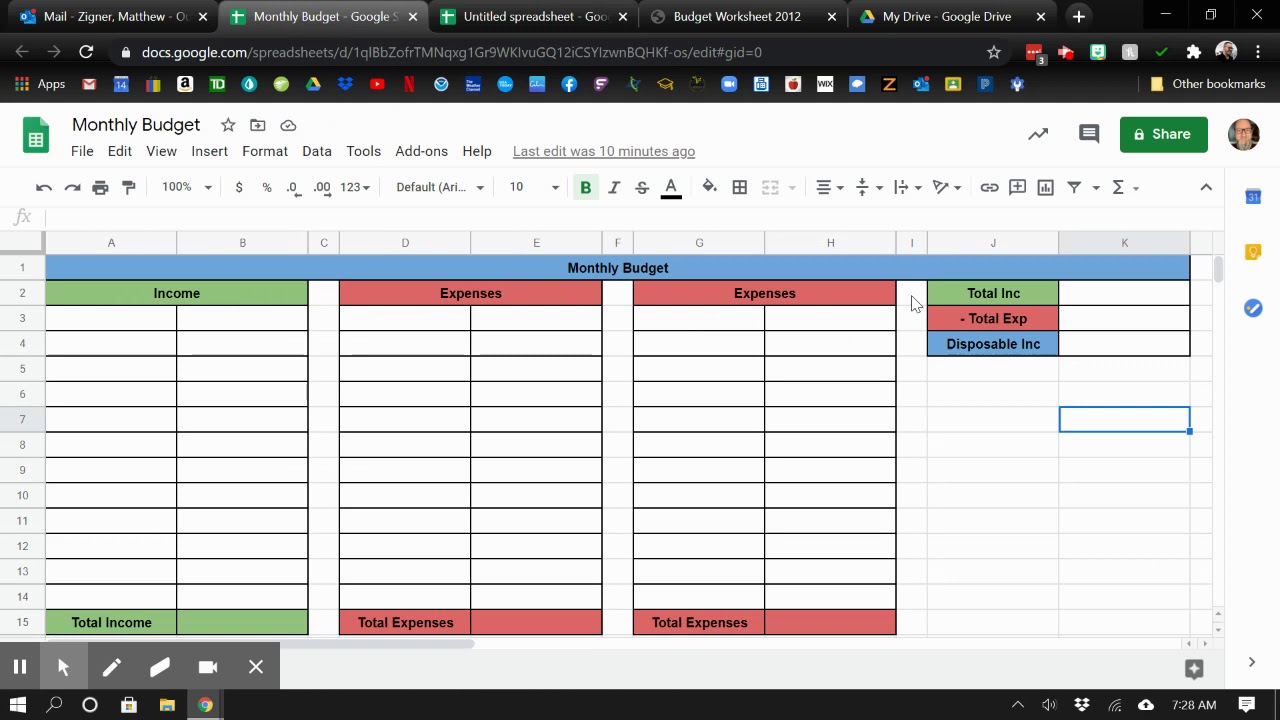Open the Google account avatar
The width and height of the screenshot is (1280, 720).
tap(1244, 134)
